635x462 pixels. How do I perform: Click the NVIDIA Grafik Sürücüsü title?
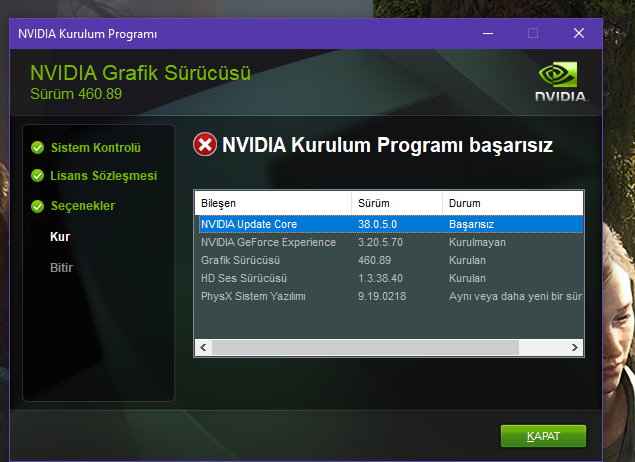[141, 73]
